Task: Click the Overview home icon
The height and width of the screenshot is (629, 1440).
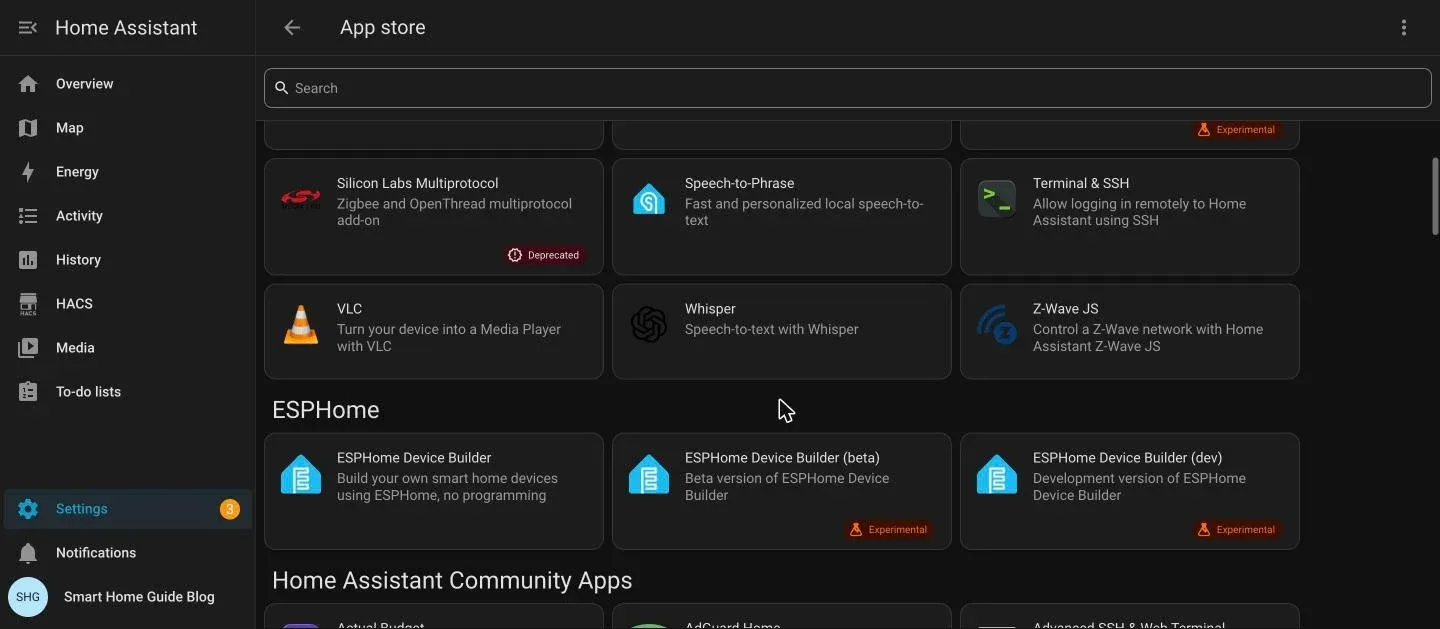Action: click(28, 84)
